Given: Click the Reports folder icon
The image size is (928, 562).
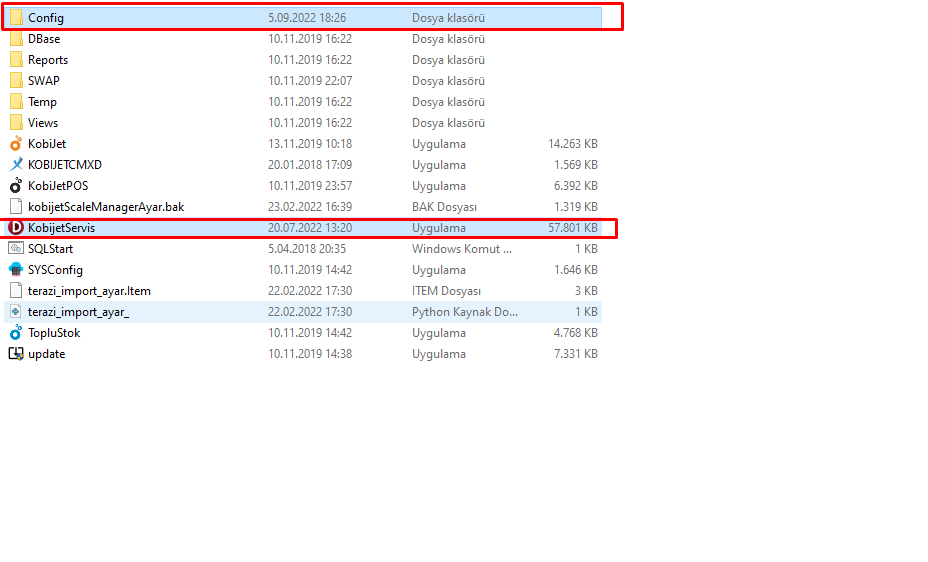Looking at the screenshot, I should [x=16, y=60].
